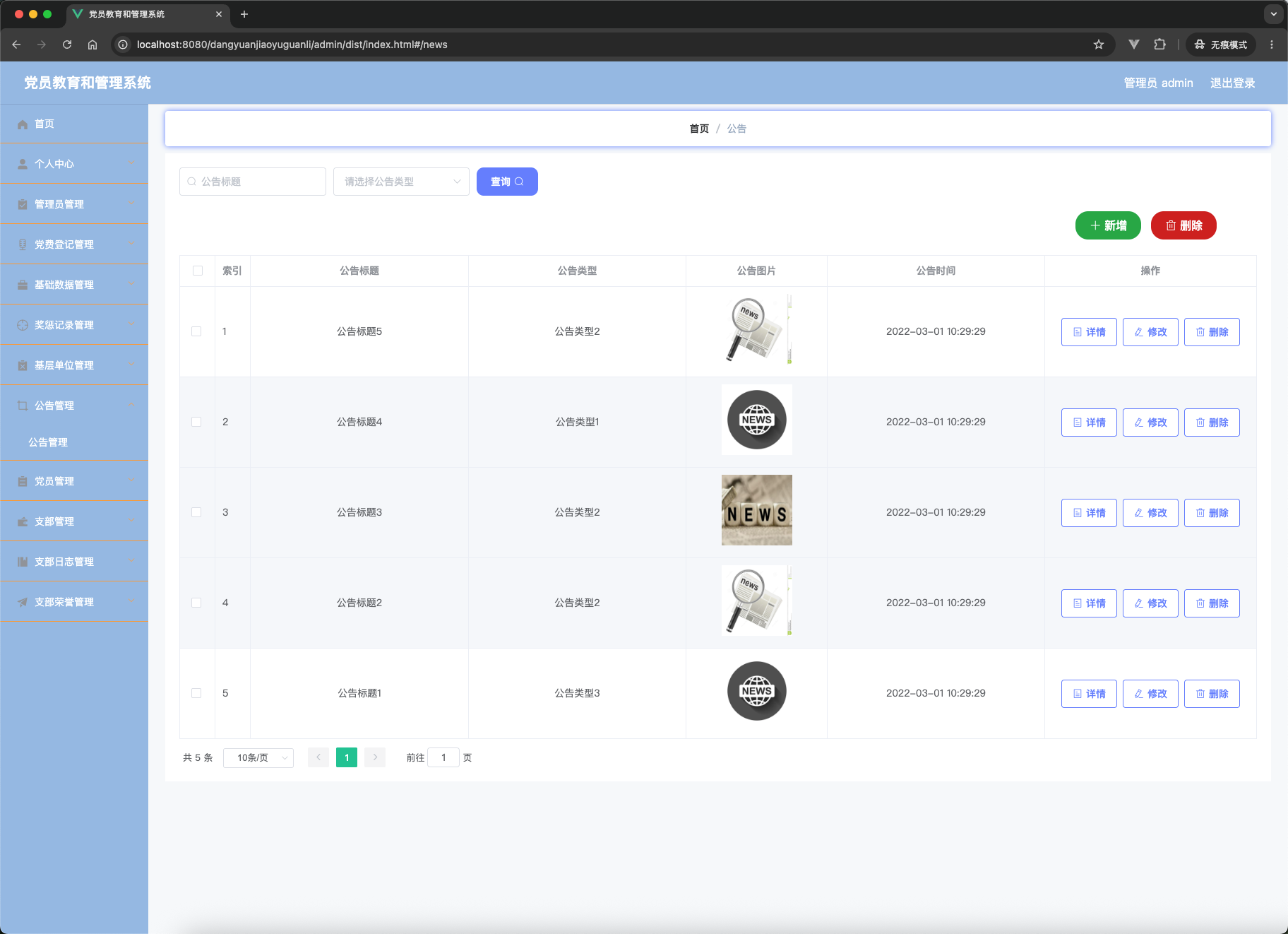This screenshot has width=1288, height=934.
Task: Click the NEWS blocks image for 公告标题3
Action: [757, 510]
